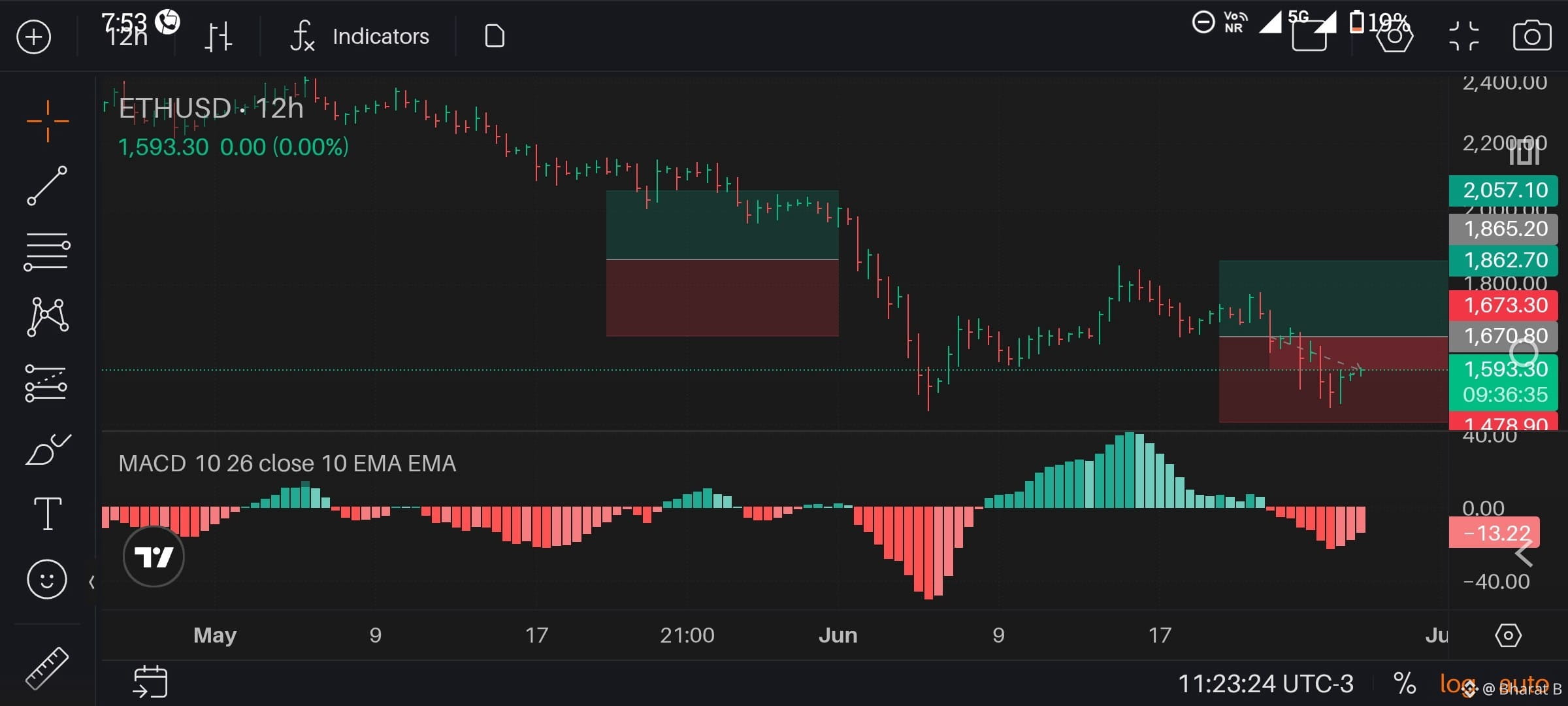
Task: Select the Fibonacci retracement tool
Action: coord(47,252)
